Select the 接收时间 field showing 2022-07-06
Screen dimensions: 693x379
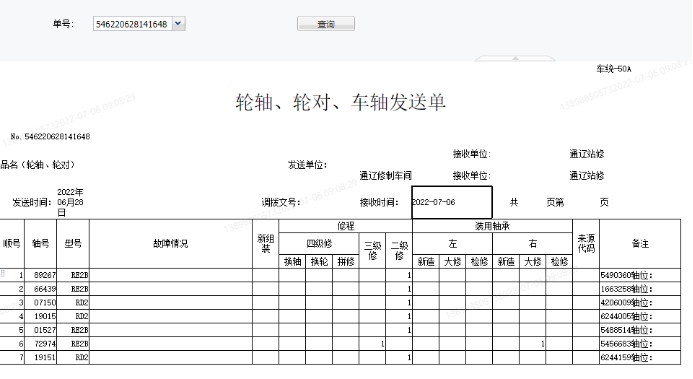[452, 202]
